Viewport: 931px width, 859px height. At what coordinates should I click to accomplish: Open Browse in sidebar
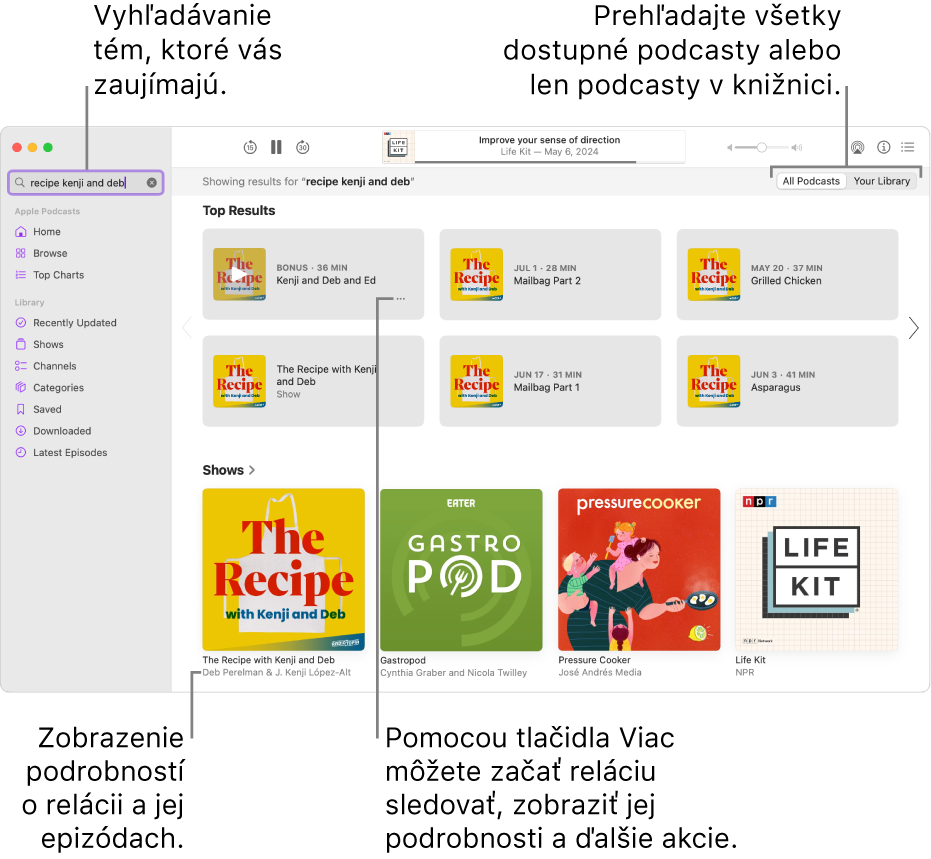pyautogui.click(x=50, y=253)
